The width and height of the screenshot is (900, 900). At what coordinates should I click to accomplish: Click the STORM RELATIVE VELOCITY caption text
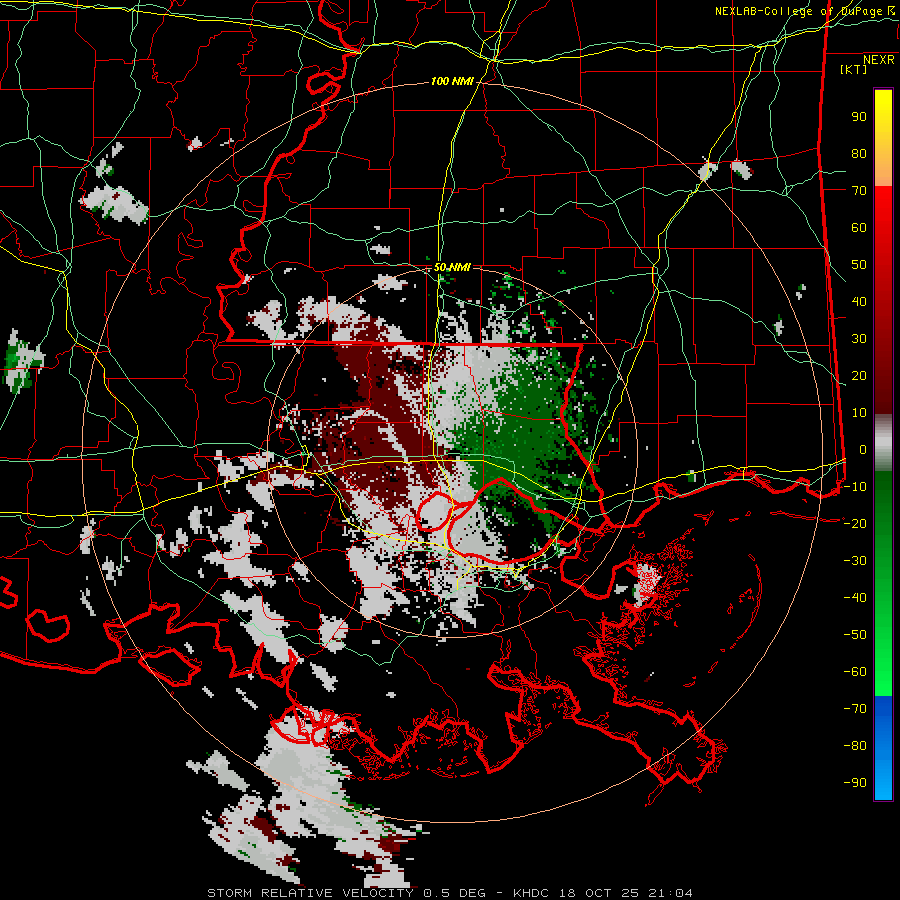310,893
